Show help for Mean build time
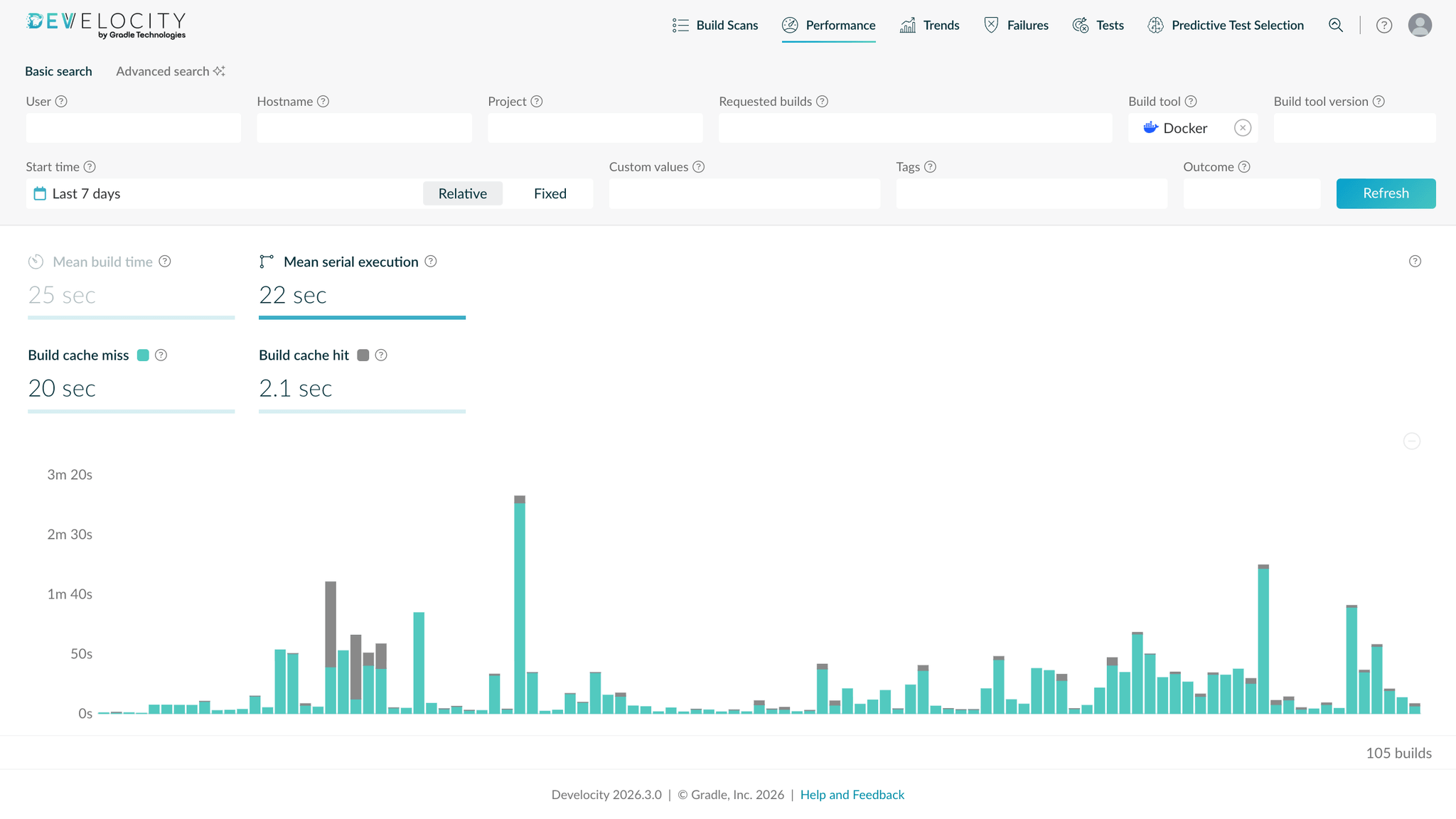 [x=165, y=262]
